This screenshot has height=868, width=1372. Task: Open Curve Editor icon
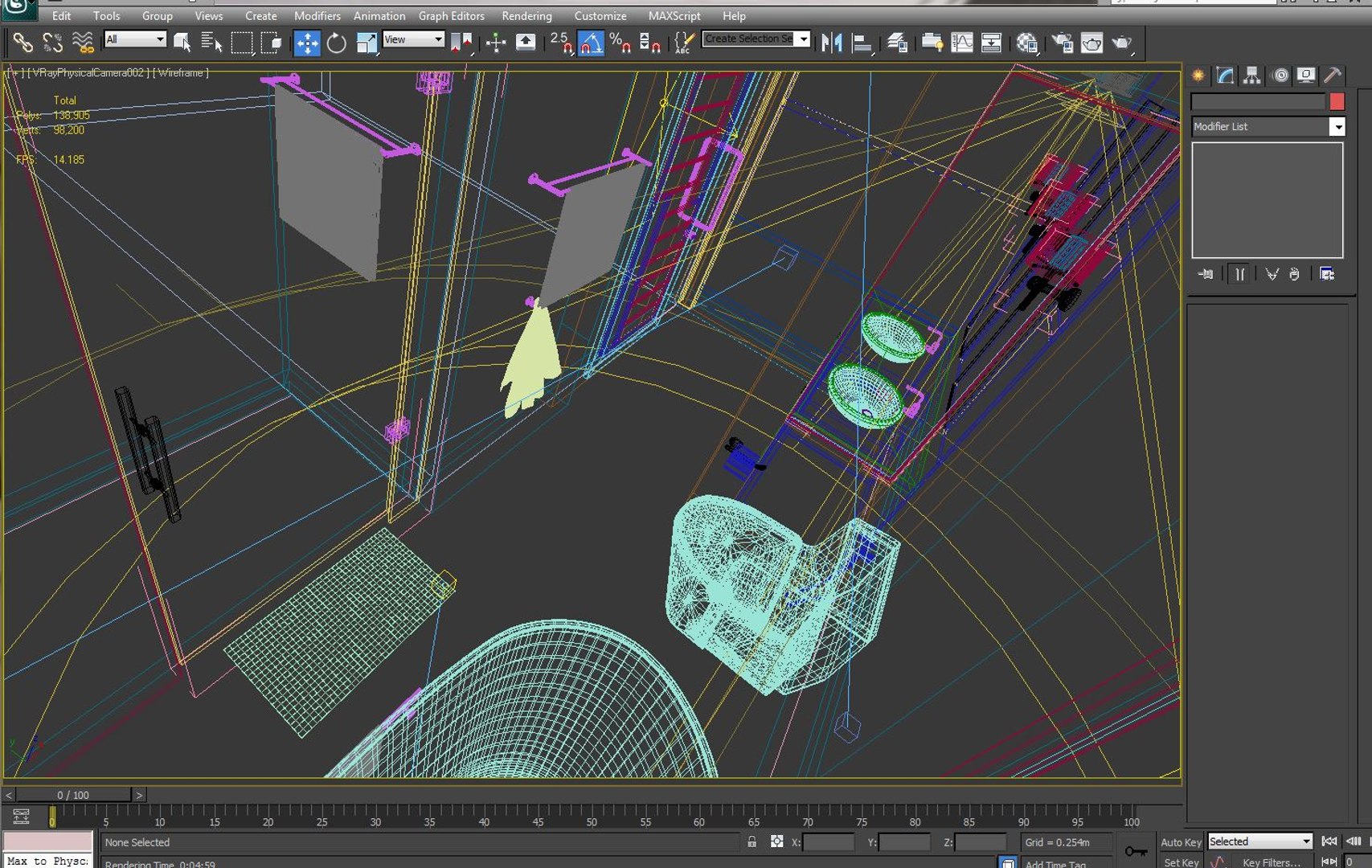pyautogui.click(x=962, y=43)
